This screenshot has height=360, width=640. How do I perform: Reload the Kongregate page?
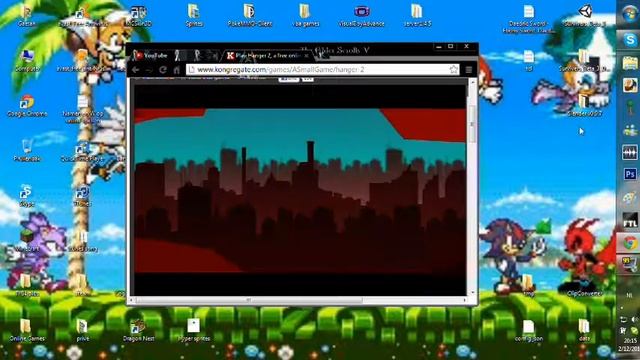(x=162, y=70)
